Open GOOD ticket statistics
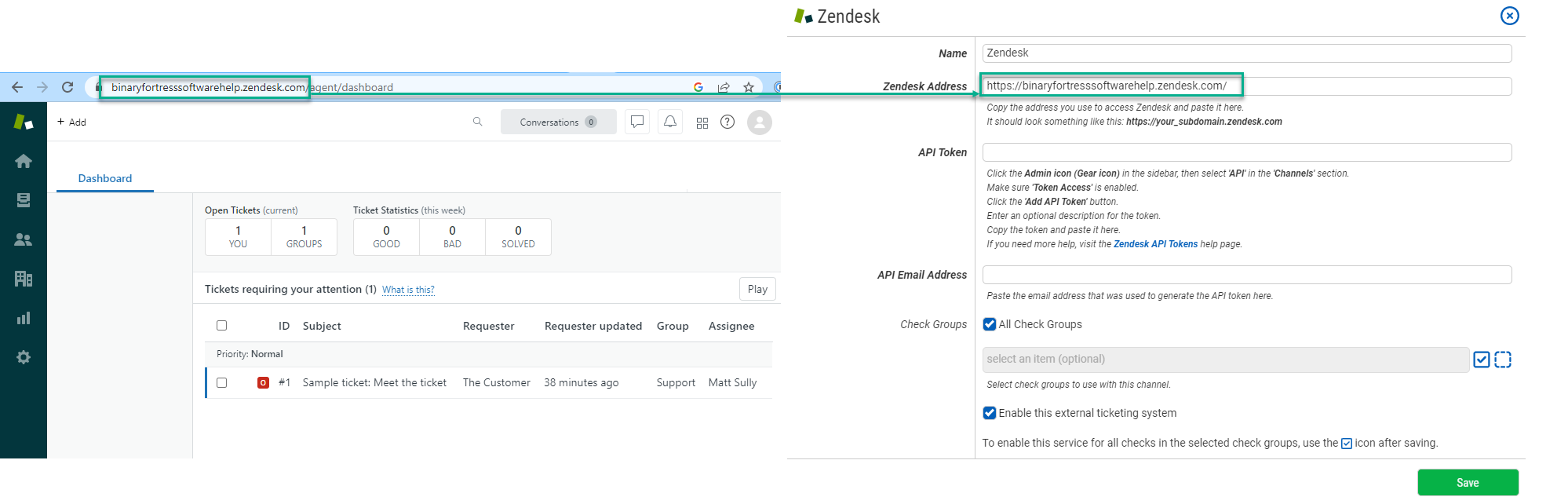Image resolution: width=1568 pixels, height=504 pixels. point(386,237)
